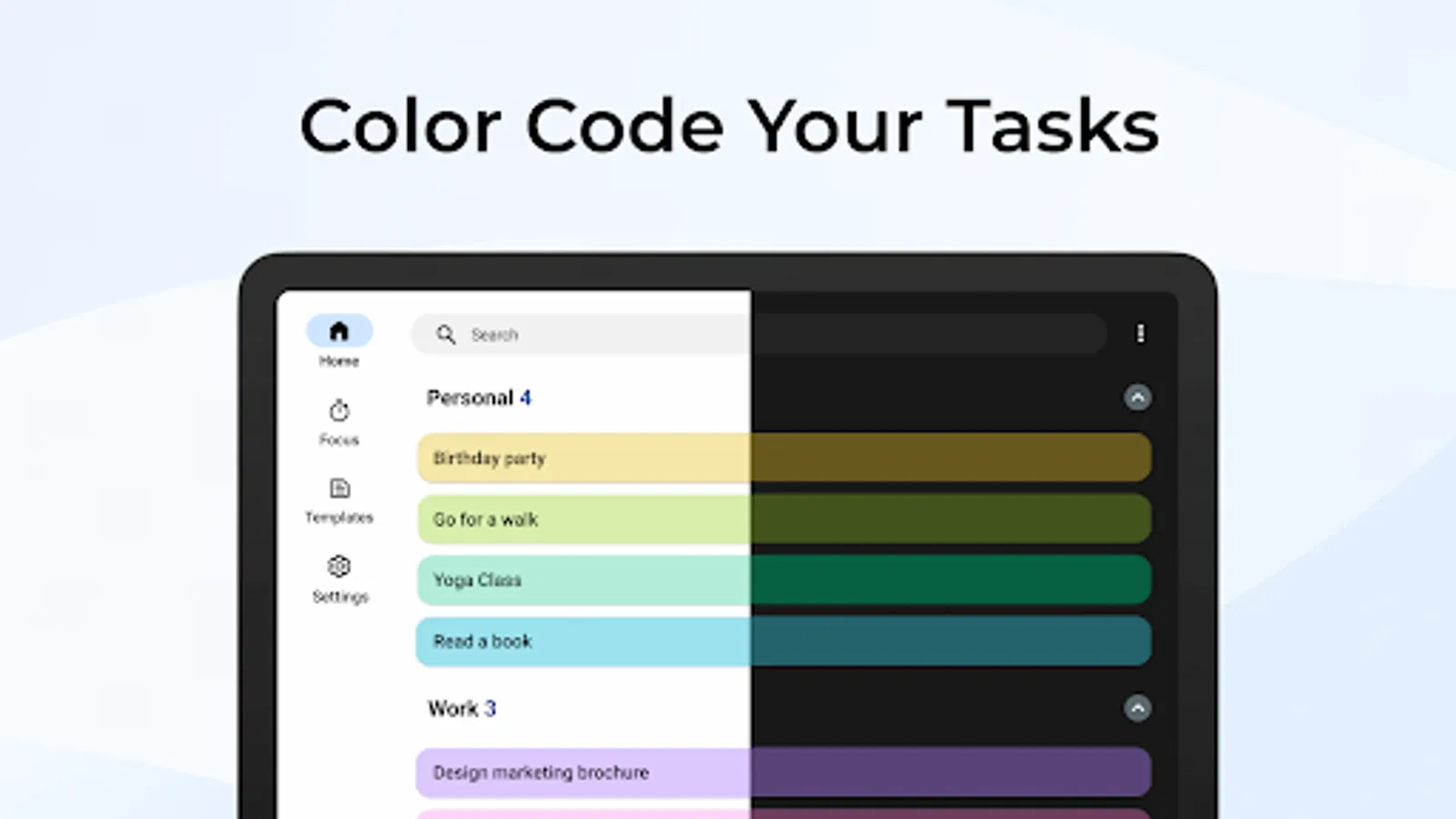Collapse the Work task group
The image size is (1456, 819).
1137,708
